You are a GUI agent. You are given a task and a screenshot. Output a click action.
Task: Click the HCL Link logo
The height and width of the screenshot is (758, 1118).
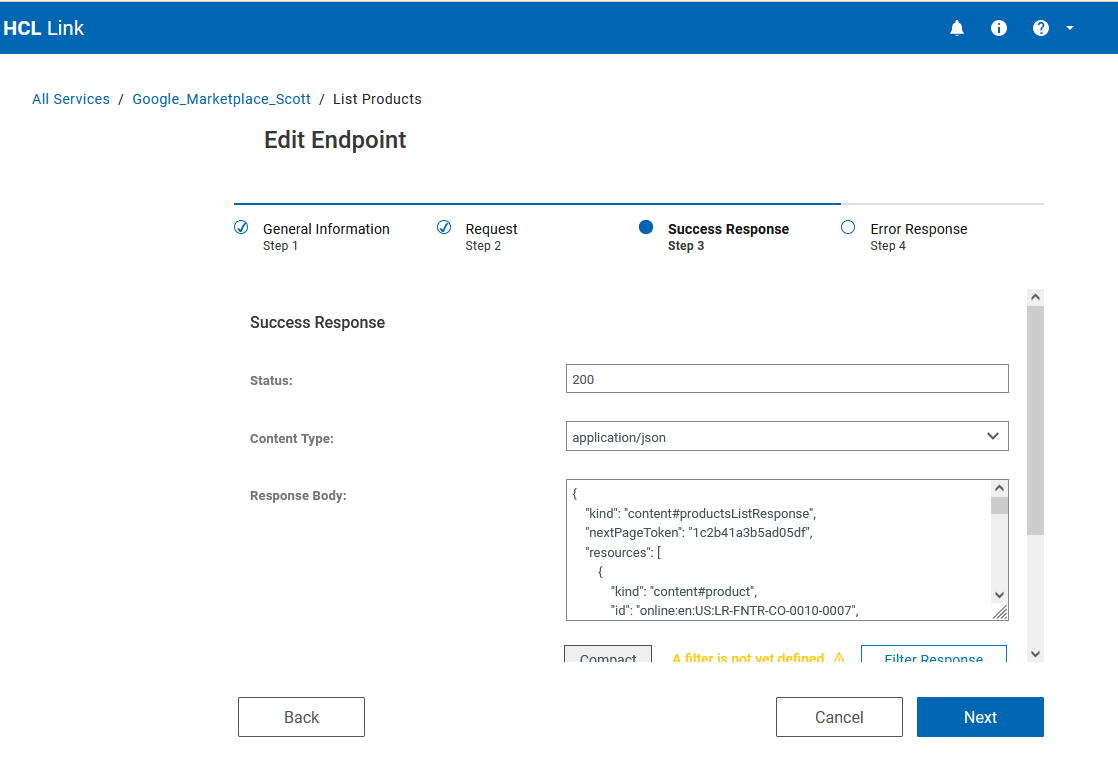[x=43, y=28]
